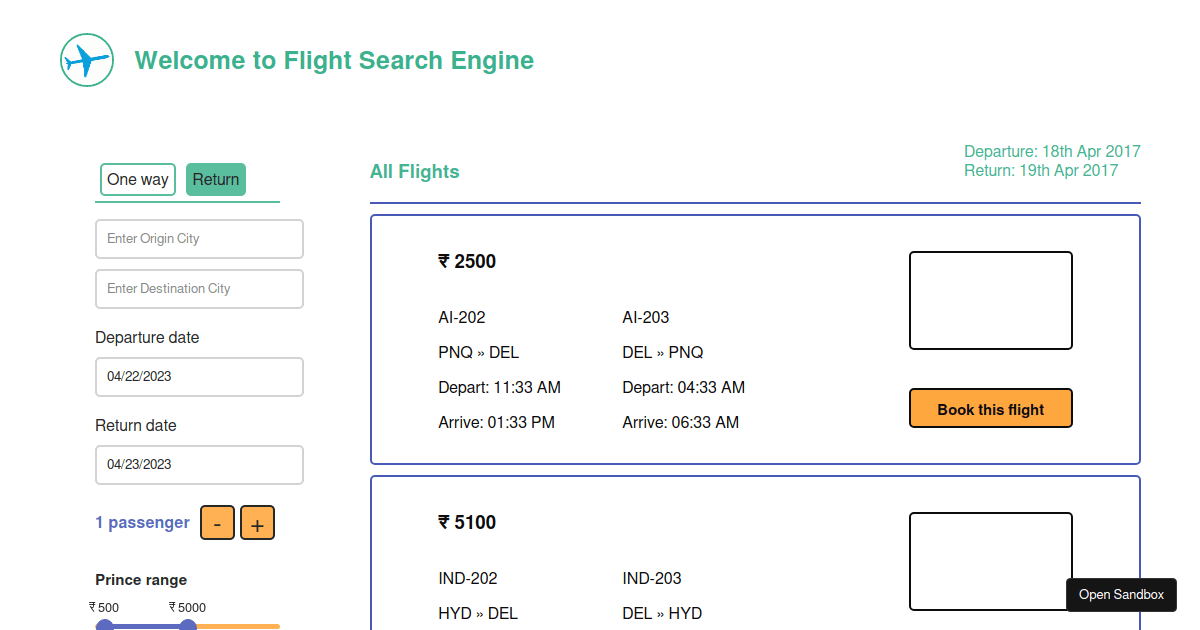The image size is (1200, 630).
Task: Click the Enter Destination City input field
Action: click(199, 288)
